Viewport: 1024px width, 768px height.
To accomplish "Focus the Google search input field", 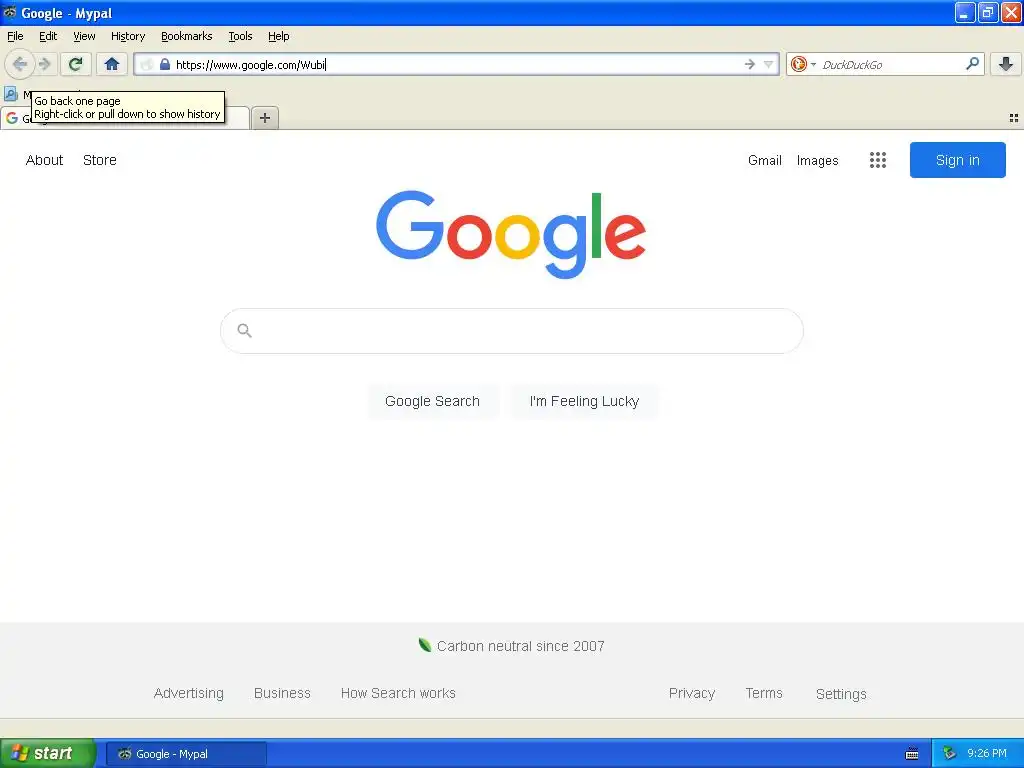I will [512, 331].
